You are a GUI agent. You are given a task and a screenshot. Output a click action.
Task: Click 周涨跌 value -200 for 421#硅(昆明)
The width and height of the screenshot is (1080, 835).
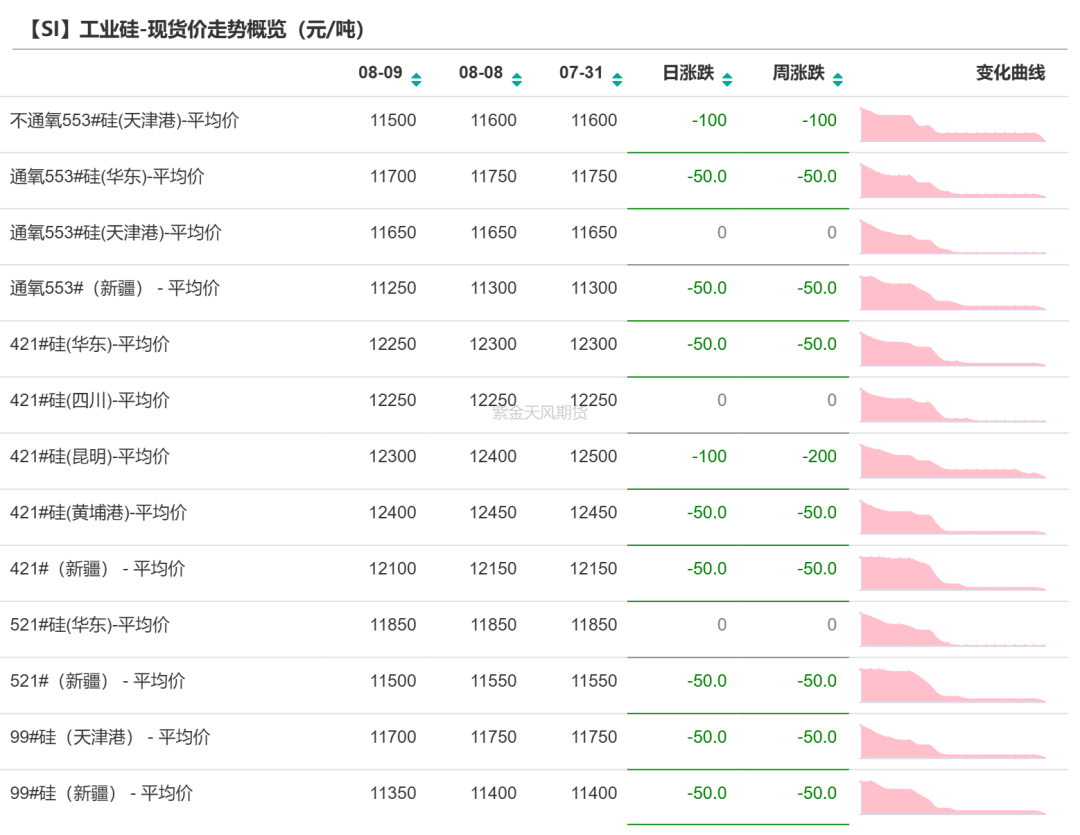pyautogui.click(x=819, y=456)
